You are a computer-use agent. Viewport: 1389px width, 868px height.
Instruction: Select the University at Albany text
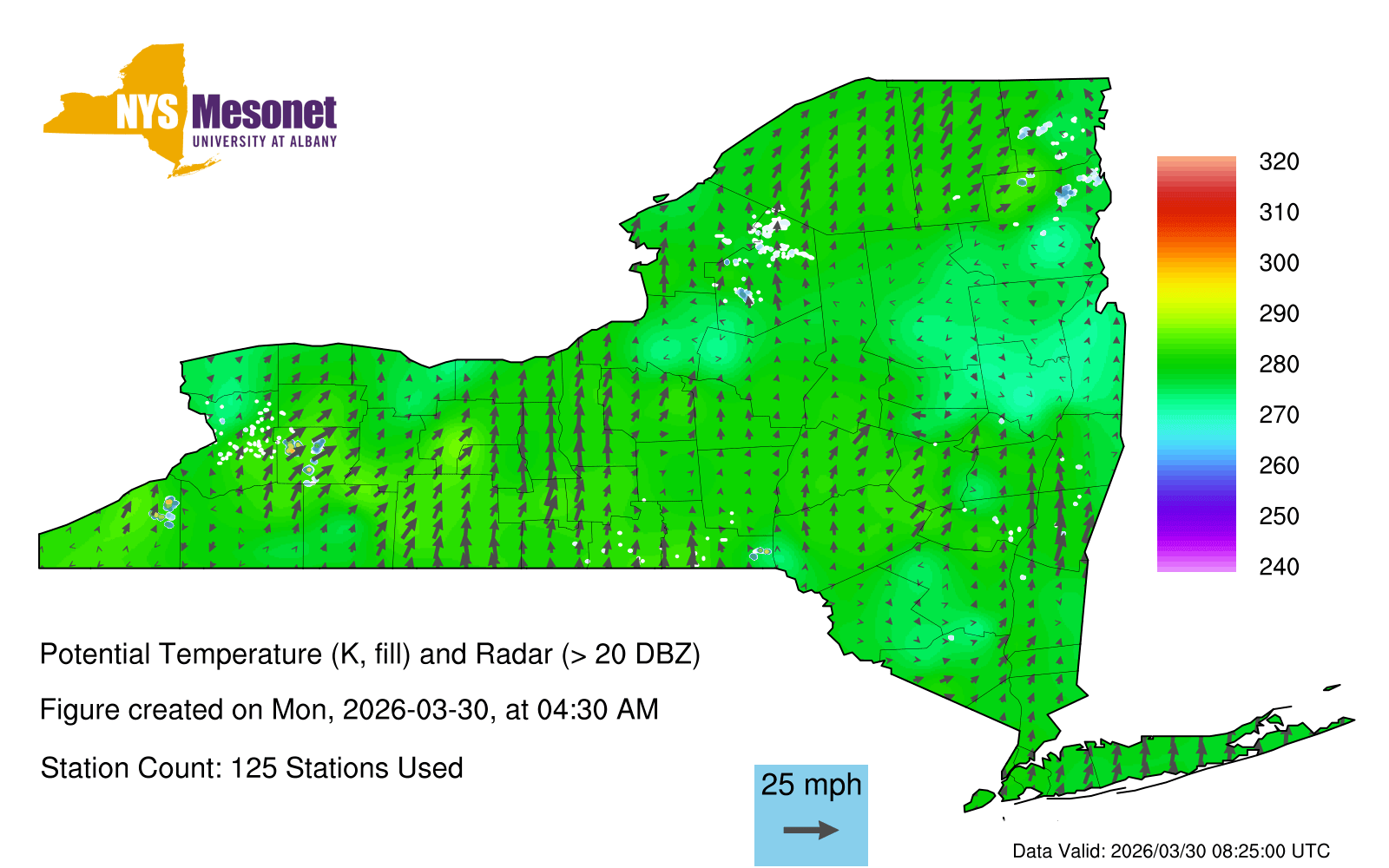click(264, 141)
